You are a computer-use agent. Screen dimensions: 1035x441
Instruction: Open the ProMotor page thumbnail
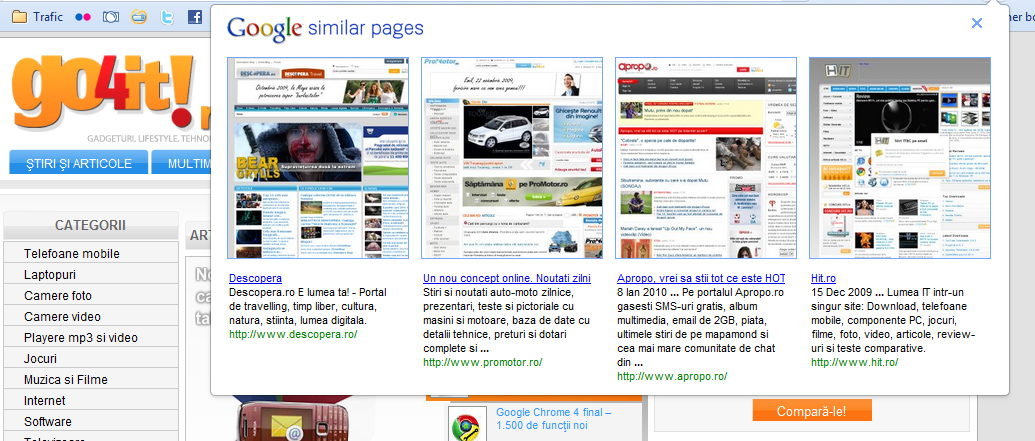click(x=512, y=158)
